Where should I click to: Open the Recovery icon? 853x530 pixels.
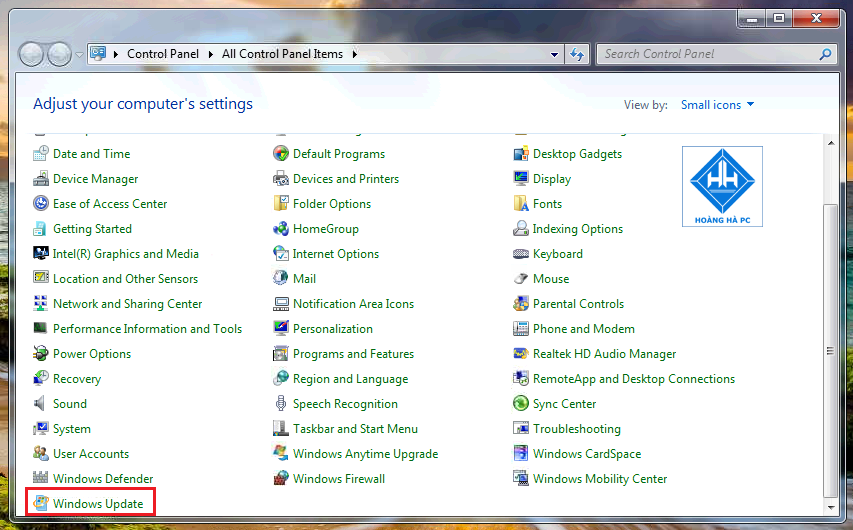[x=40, y=379]
